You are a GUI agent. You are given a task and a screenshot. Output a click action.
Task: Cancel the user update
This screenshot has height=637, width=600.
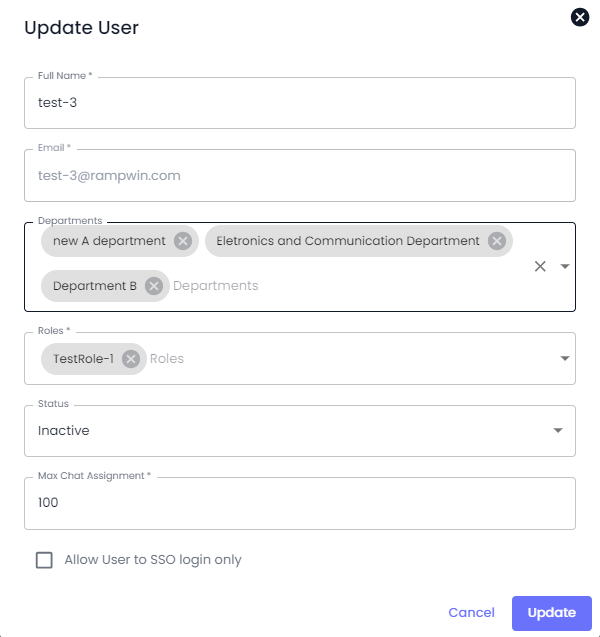tap(471, 613)
